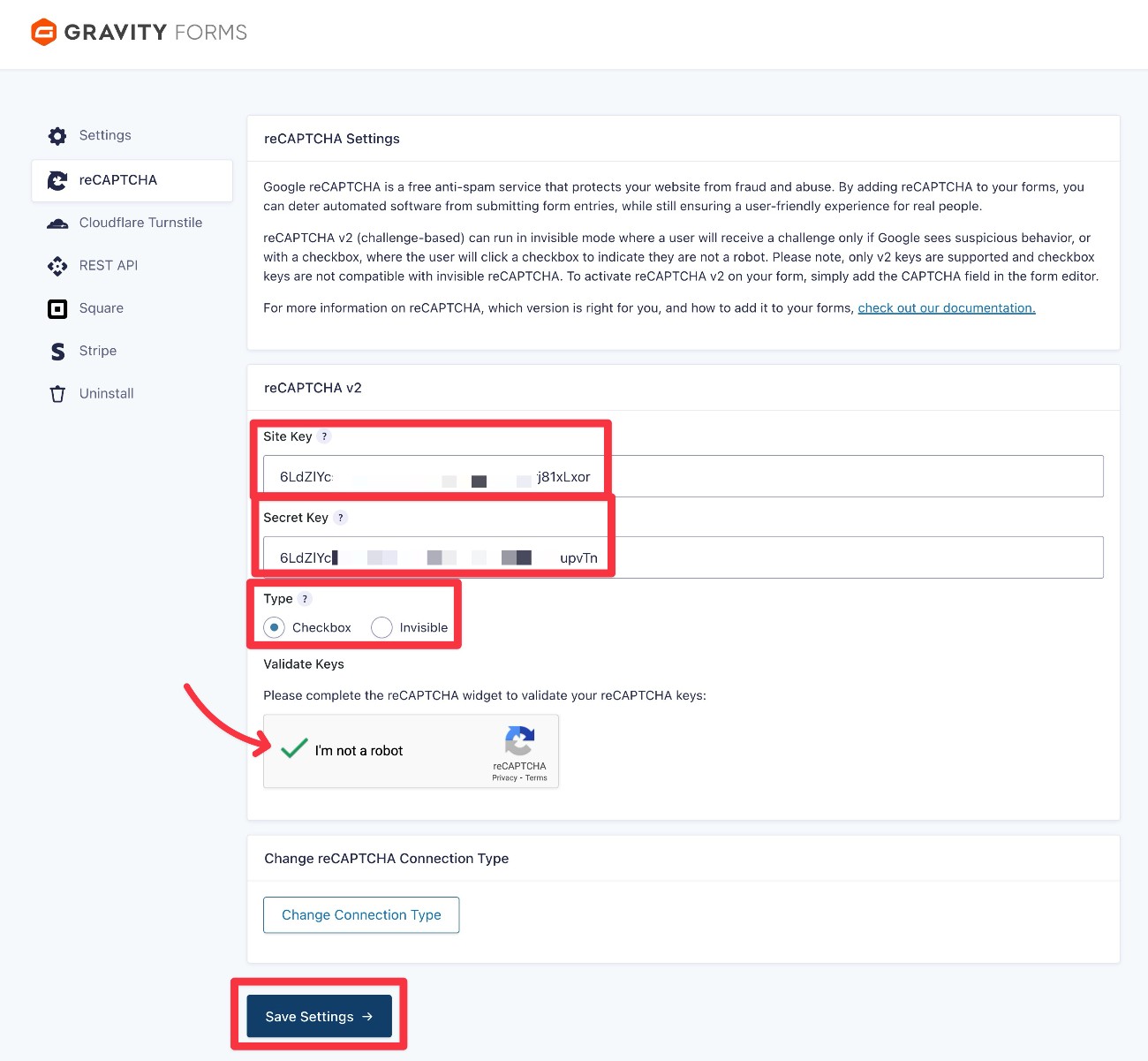Select the Invisible type radio button
This screenshot has width=1148, height=1061.
(x=381, y=627)
